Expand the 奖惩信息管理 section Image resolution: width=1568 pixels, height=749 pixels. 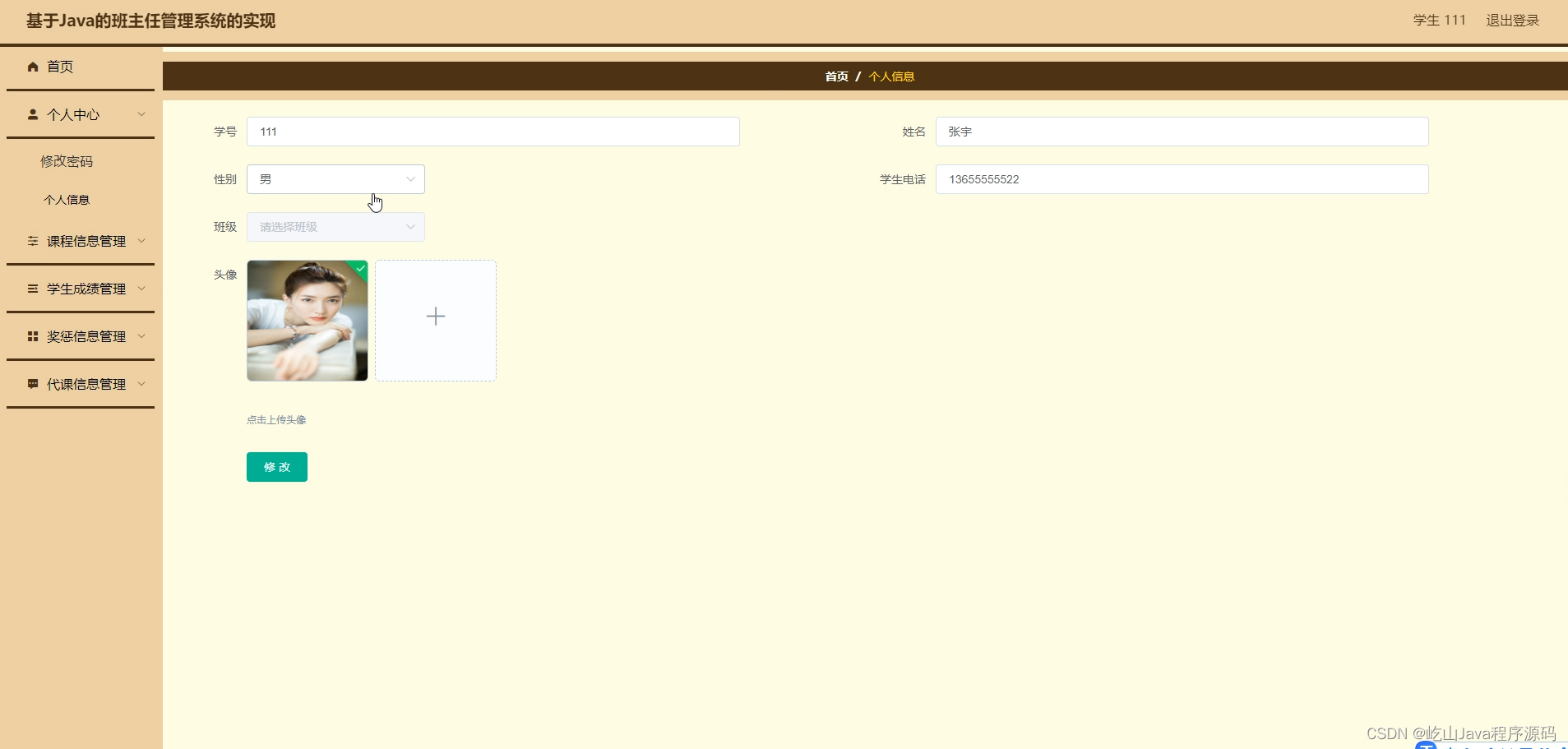tap(141, 335)
